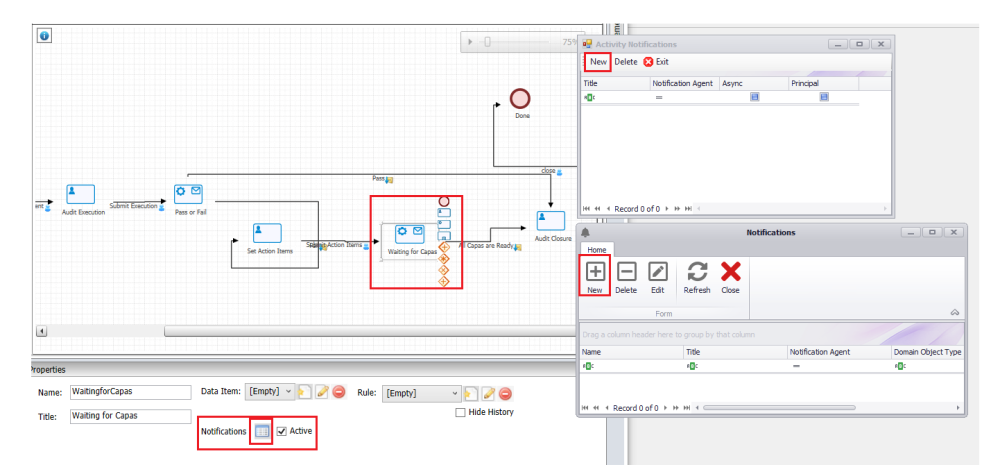Click the new Data Item star icon
This screenshot has height=474, width=1000.
(305, 392)
